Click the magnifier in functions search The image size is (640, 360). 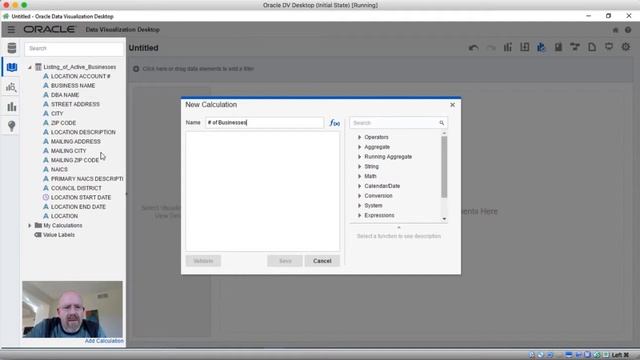coord(441,123)
